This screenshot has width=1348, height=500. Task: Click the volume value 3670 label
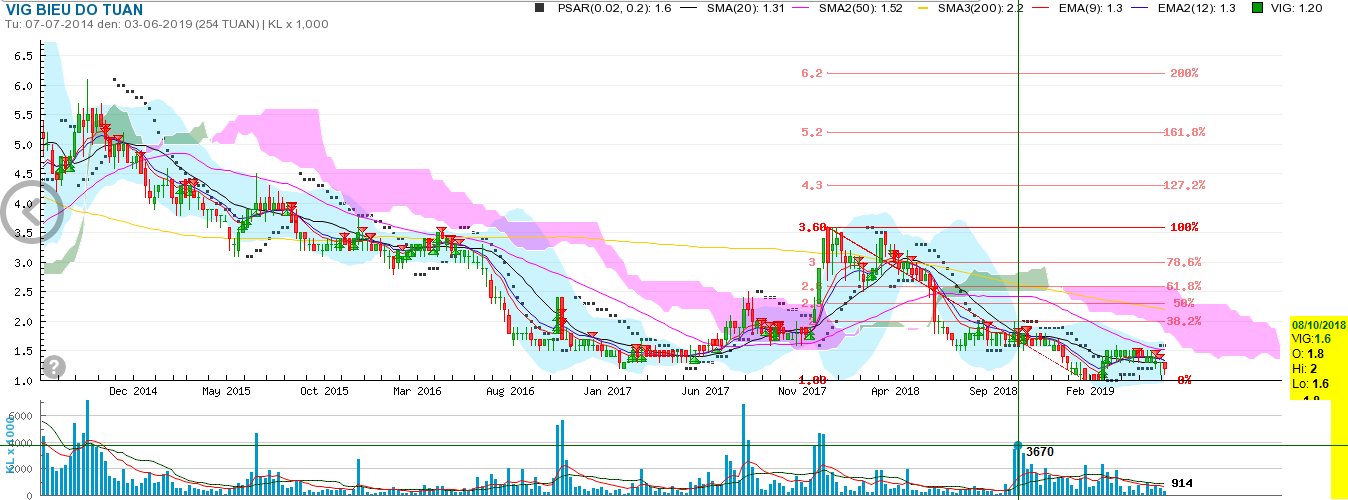point(1041,452)
